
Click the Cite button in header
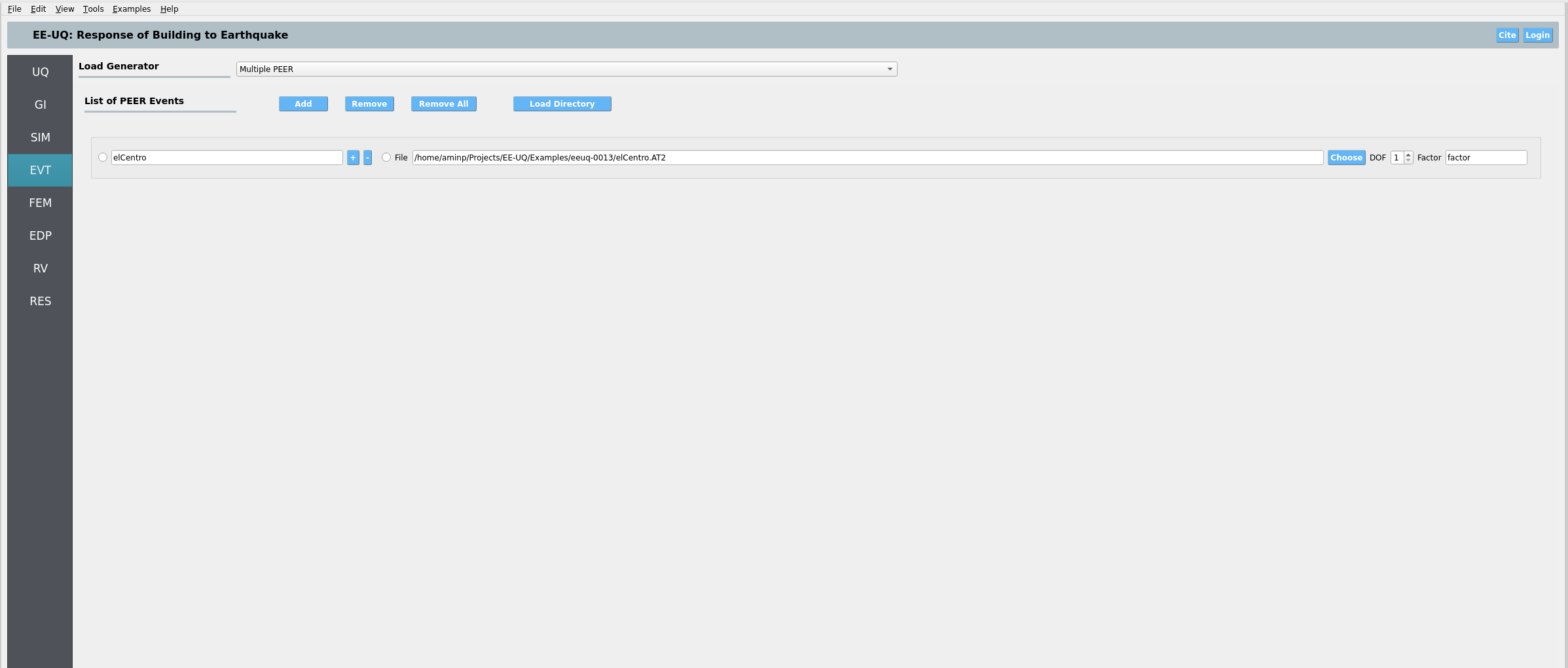click(1506, 35)
